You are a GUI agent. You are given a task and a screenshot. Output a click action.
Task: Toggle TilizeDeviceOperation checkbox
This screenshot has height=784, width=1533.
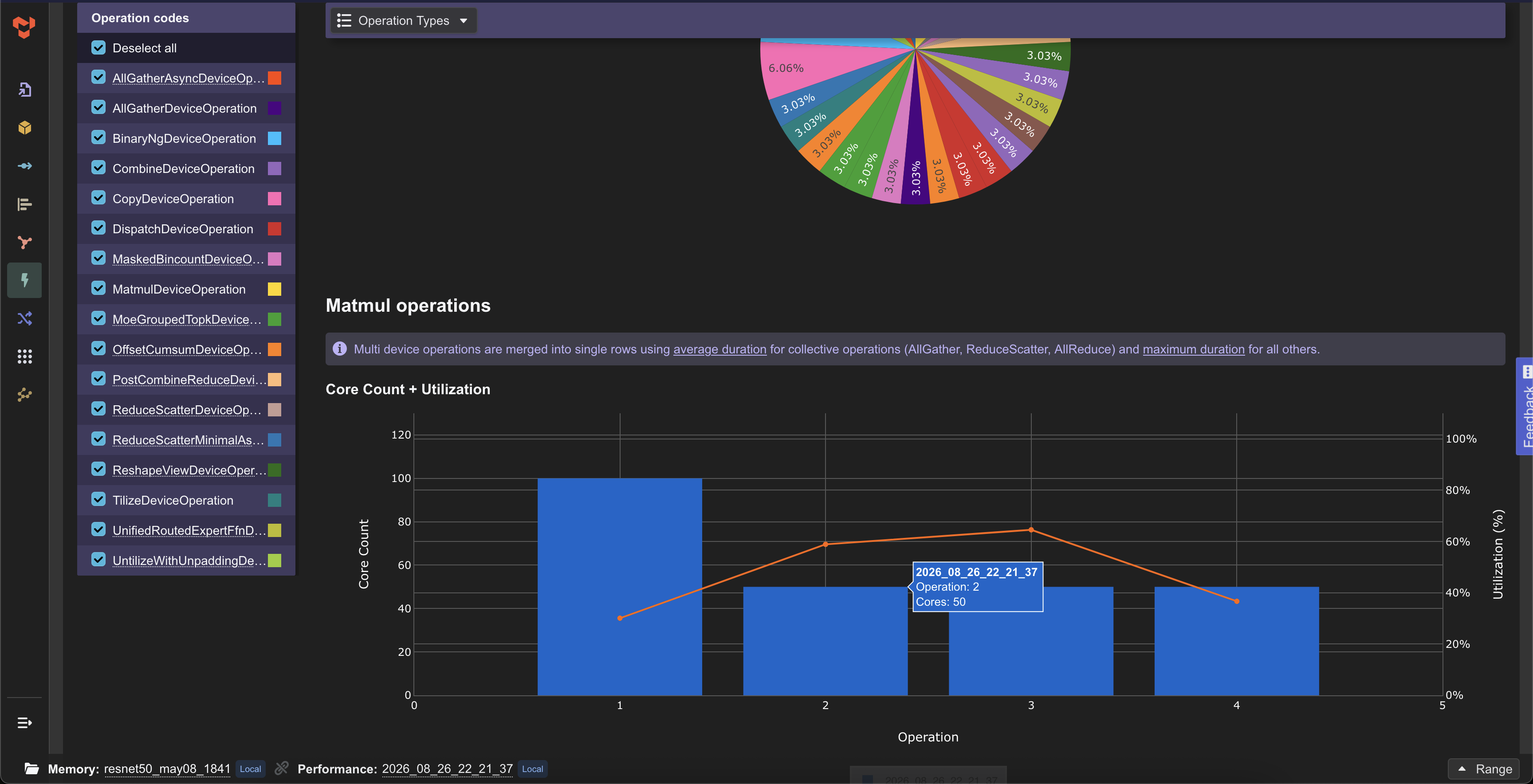[98, 500]
